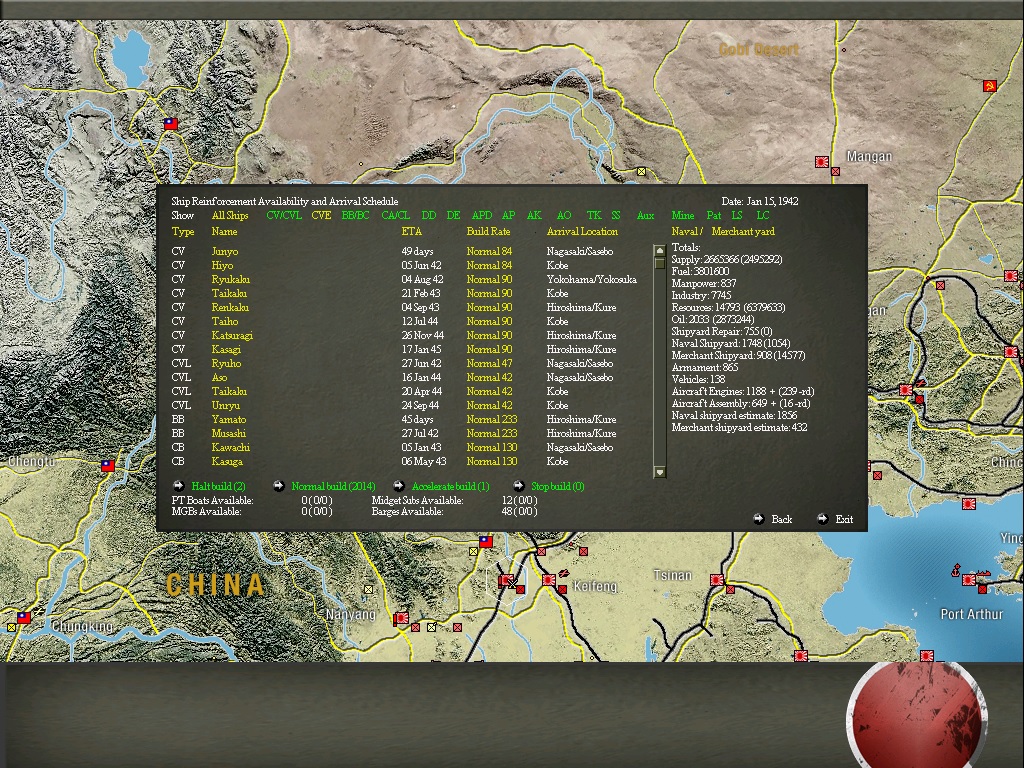The width and height of the screenshot is (1024, 768).
Task: Open carrier Taiho details
Action: pos(225,321)
